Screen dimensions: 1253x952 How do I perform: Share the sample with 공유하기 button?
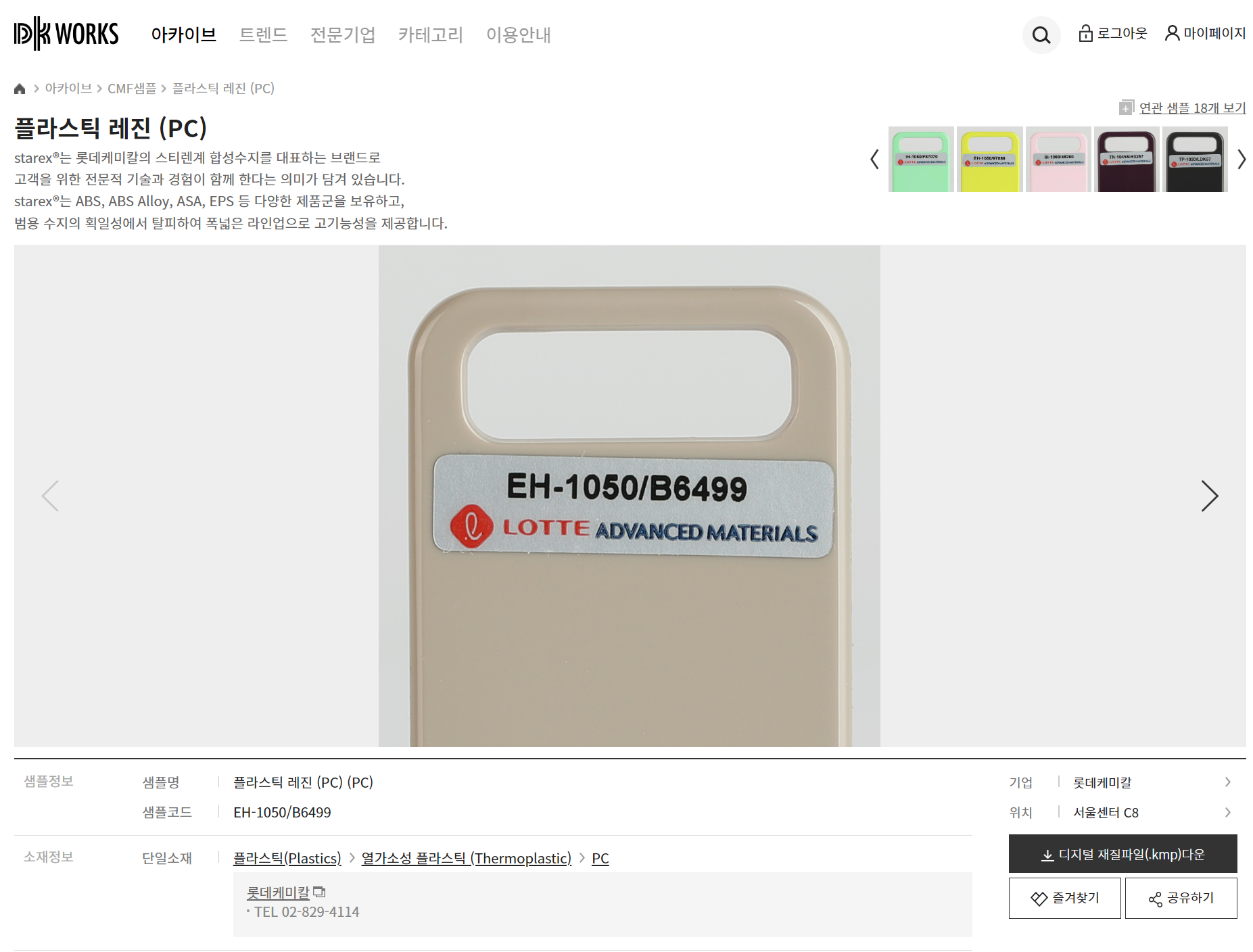[1181, 898]
